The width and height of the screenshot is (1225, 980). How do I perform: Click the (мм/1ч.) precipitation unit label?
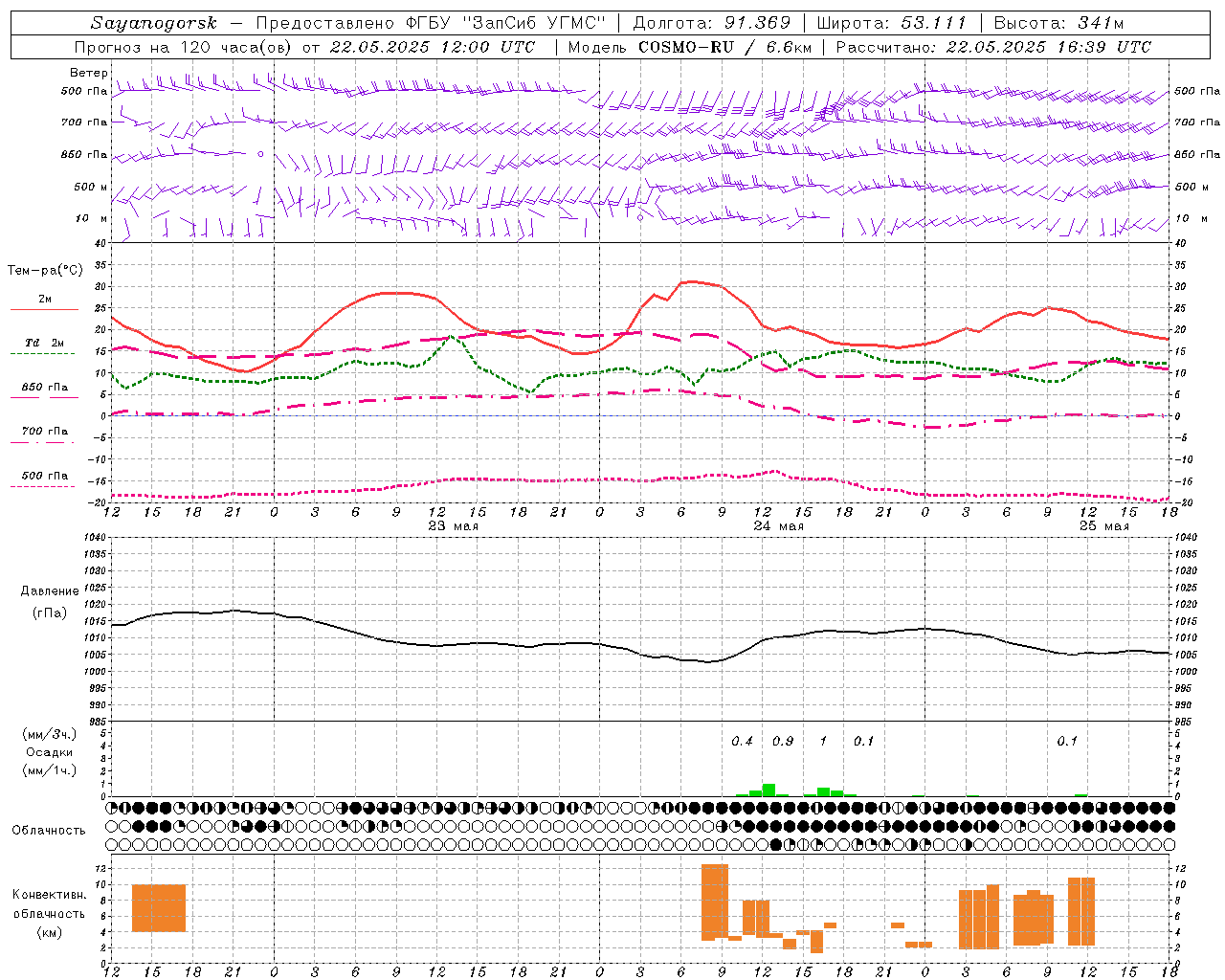(50, 770)
